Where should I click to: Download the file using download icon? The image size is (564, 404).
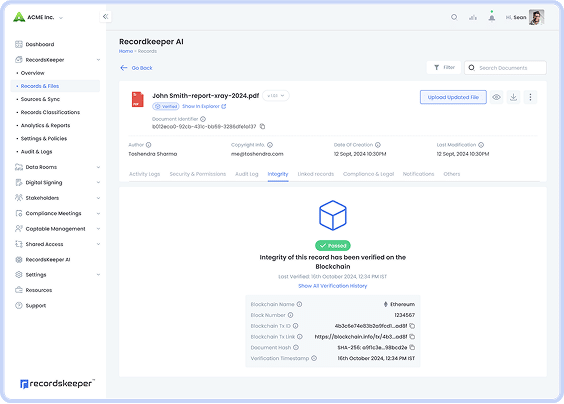pyautogui.click(x=513, y=97)
